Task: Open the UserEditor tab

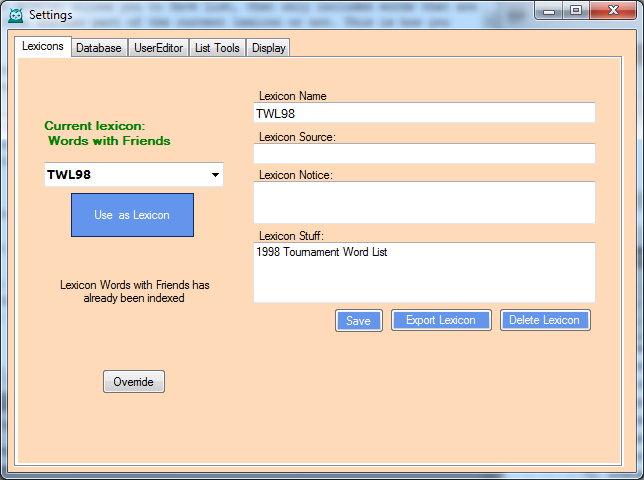Action: click(159, 48)
